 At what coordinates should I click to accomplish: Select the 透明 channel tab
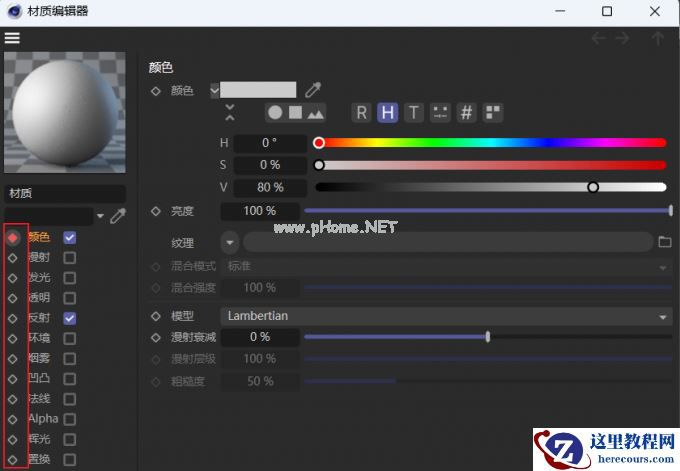coord(39,298)
